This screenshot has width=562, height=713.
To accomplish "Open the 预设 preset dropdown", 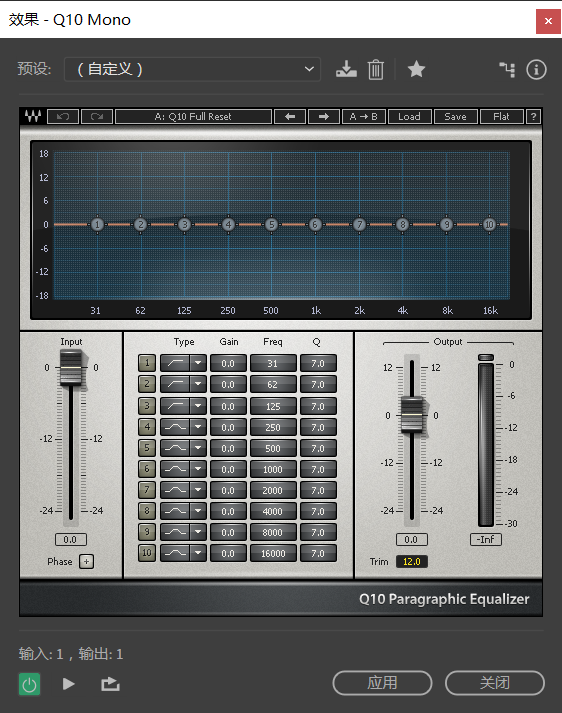I will point(192,69).
